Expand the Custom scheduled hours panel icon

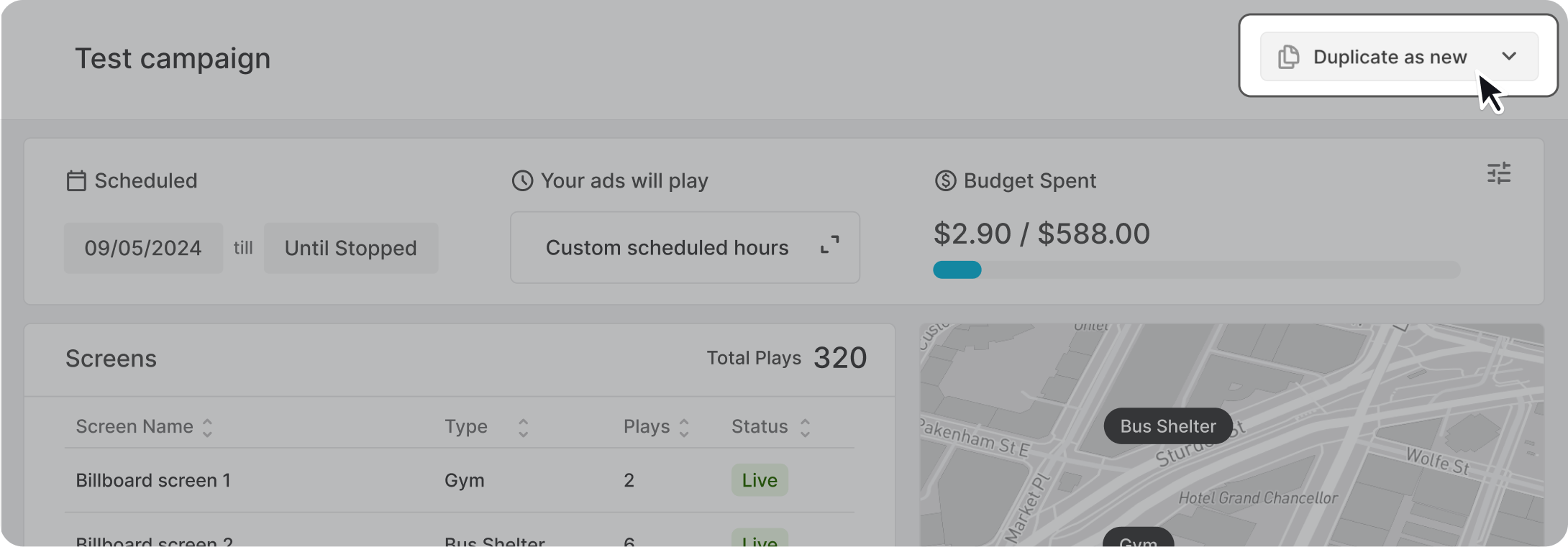tap(829, 245)
